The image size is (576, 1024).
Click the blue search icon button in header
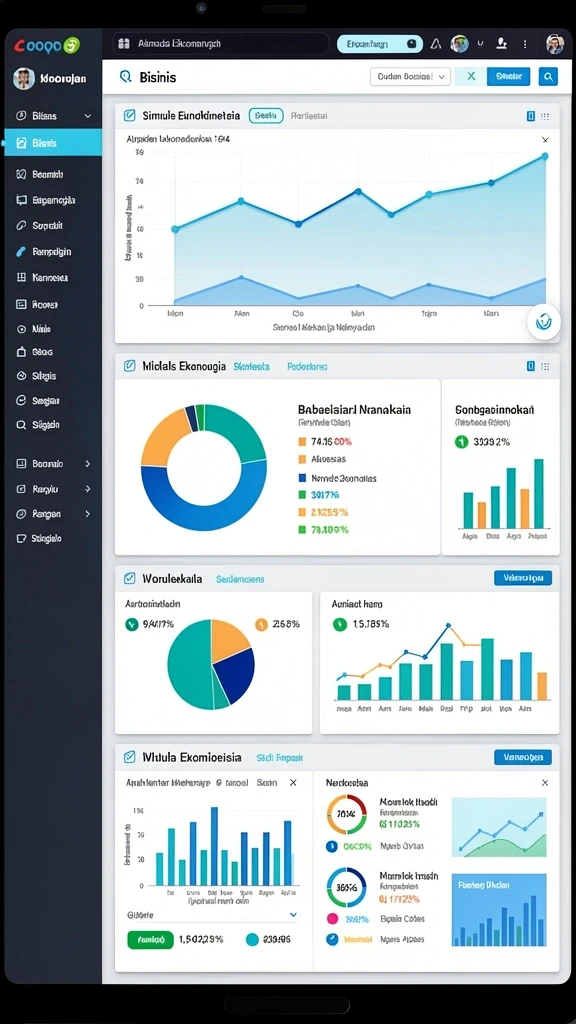click(x=548, y=76)
